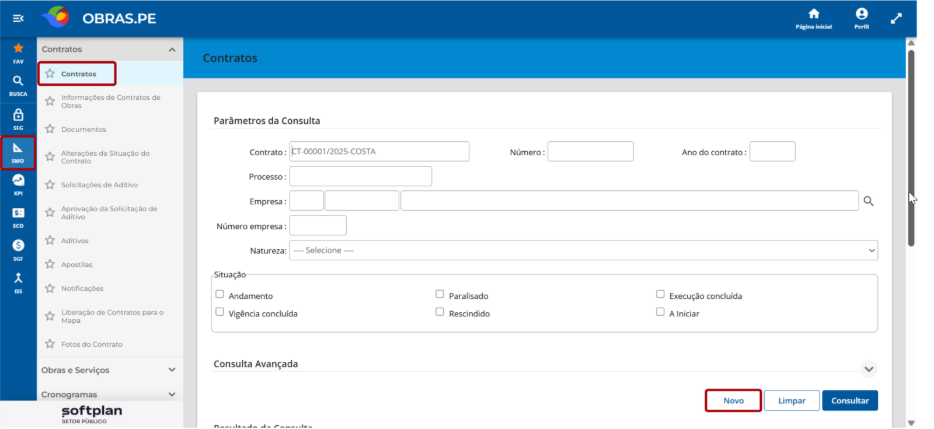Favorite Aprovação da Solicitação de Aditivo star
The height and width of the screenshot is (429, 934).
coord(50,213)
